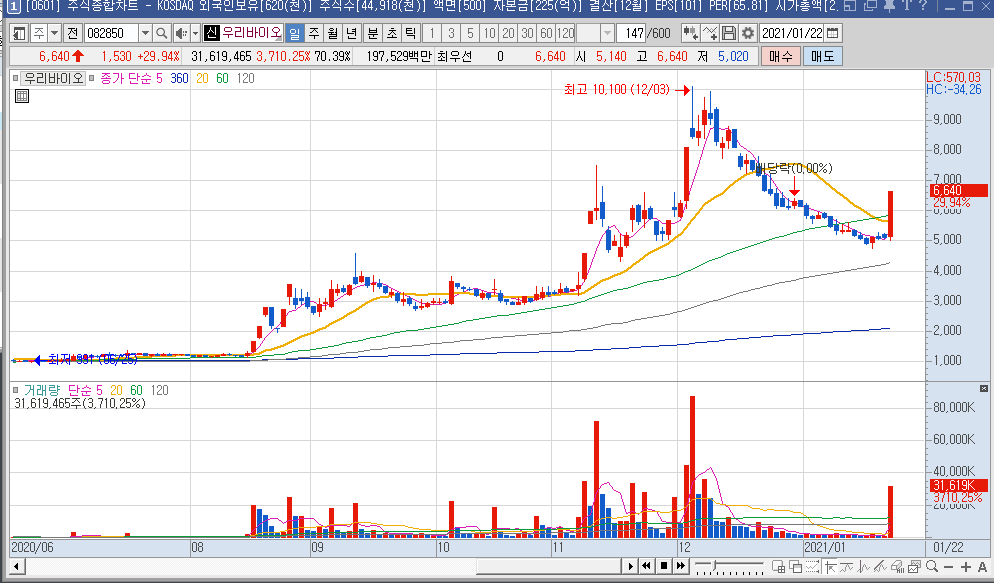The height and width of the screenshot is (583, 994).
Task: Click the blue 매도 sell button
Action: pyautogui.click(x=822, y=56)
